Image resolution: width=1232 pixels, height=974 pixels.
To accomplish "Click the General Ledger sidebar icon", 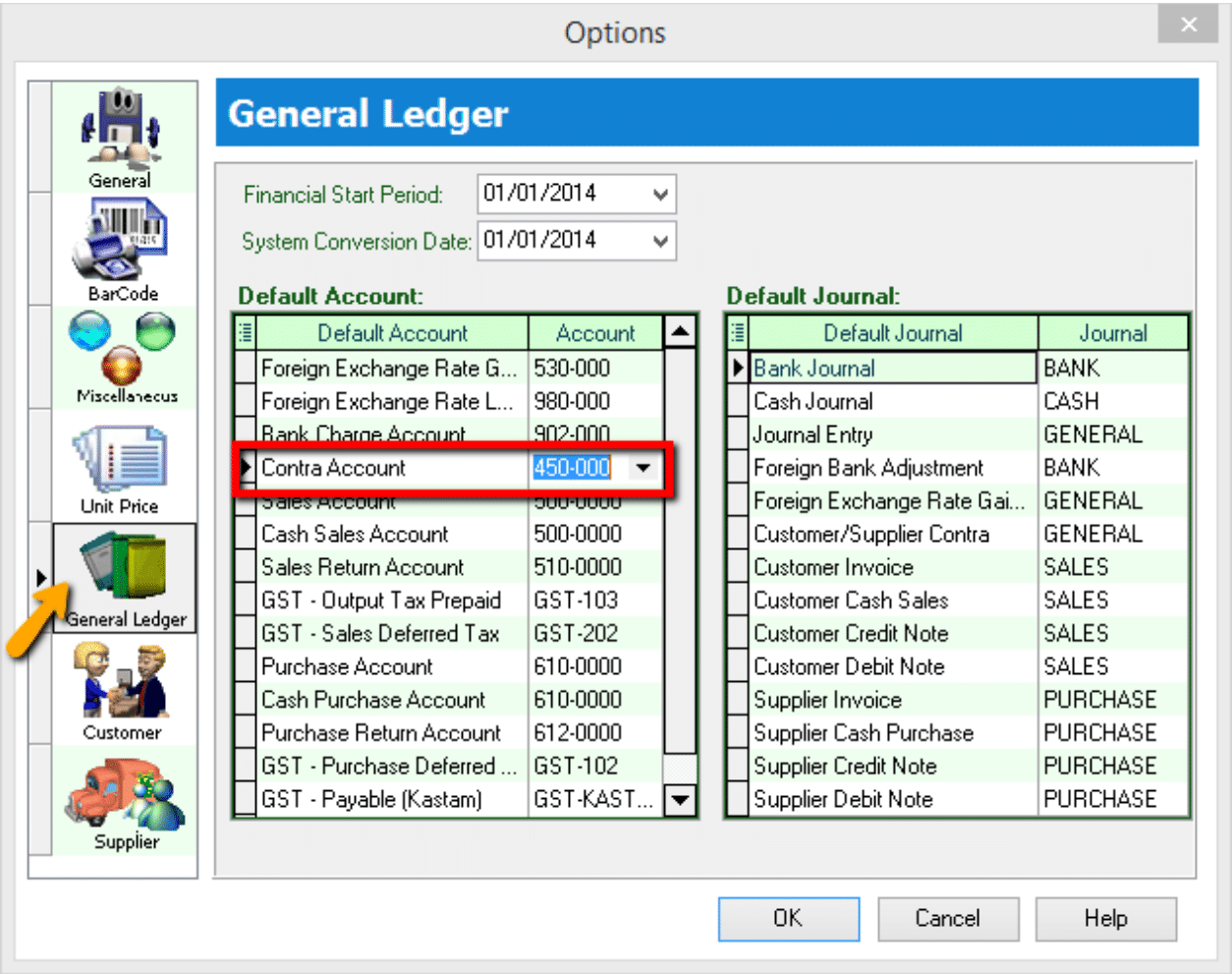I will pyautogui.click(x=124, y=578).
